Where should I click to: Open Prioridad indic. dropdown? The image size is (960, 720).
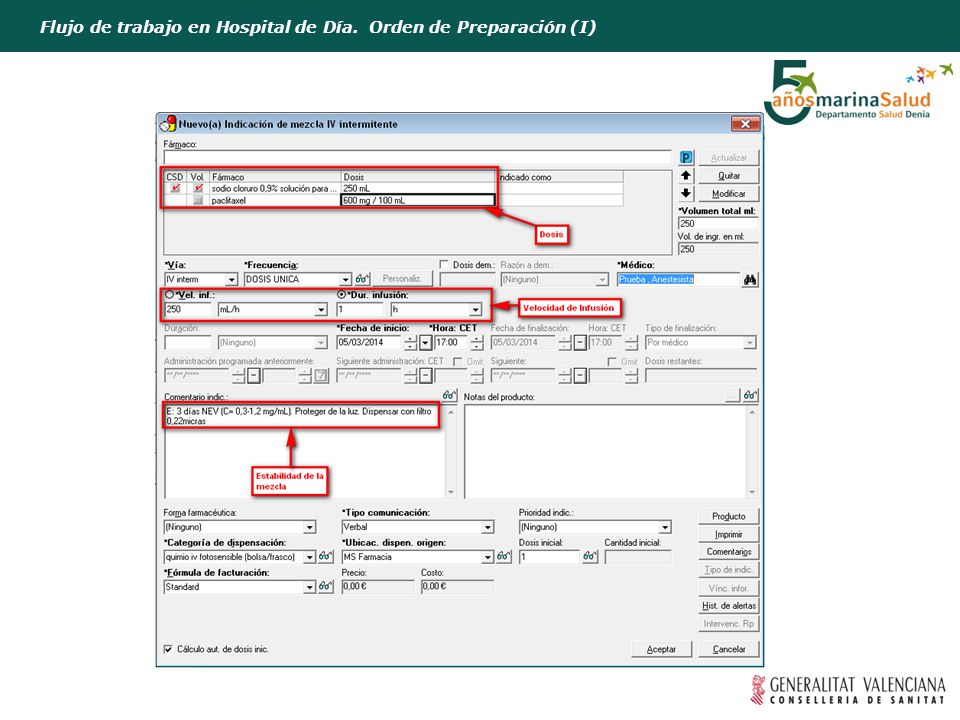click(x=665, y=527)
